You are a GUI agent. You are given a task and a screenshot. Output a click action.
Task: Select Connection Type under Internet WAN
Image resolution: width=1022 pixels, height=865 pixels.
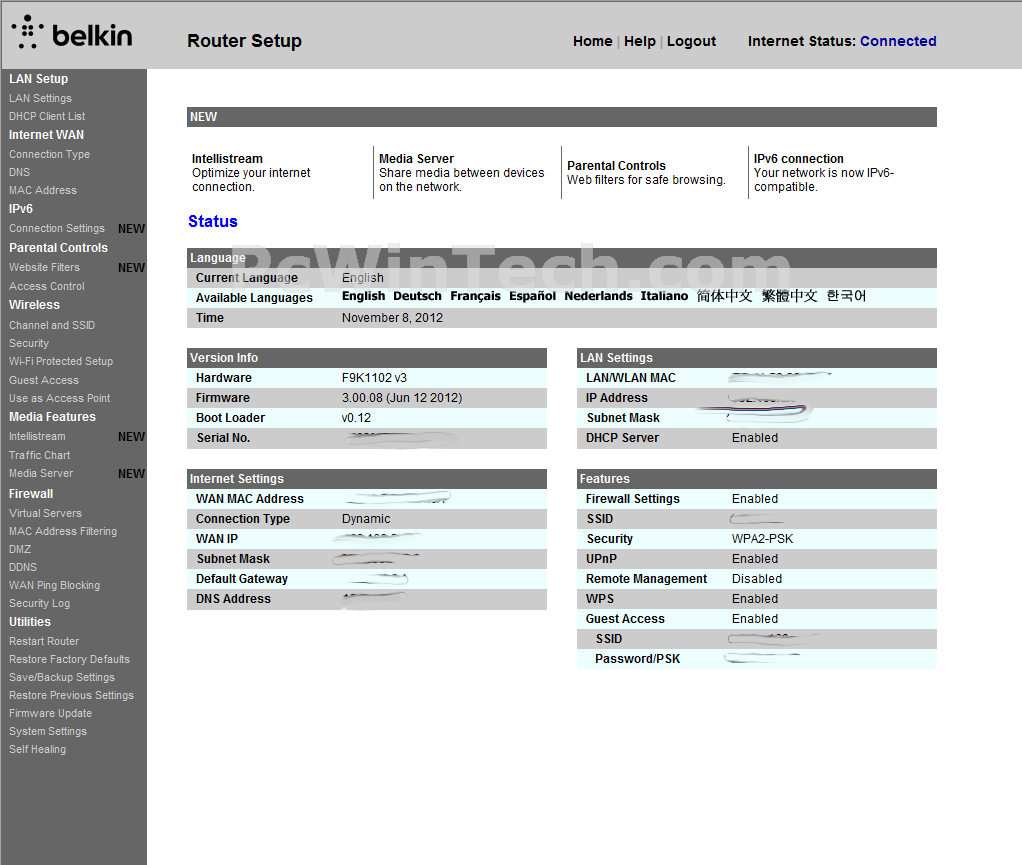(x=50, y=154)
